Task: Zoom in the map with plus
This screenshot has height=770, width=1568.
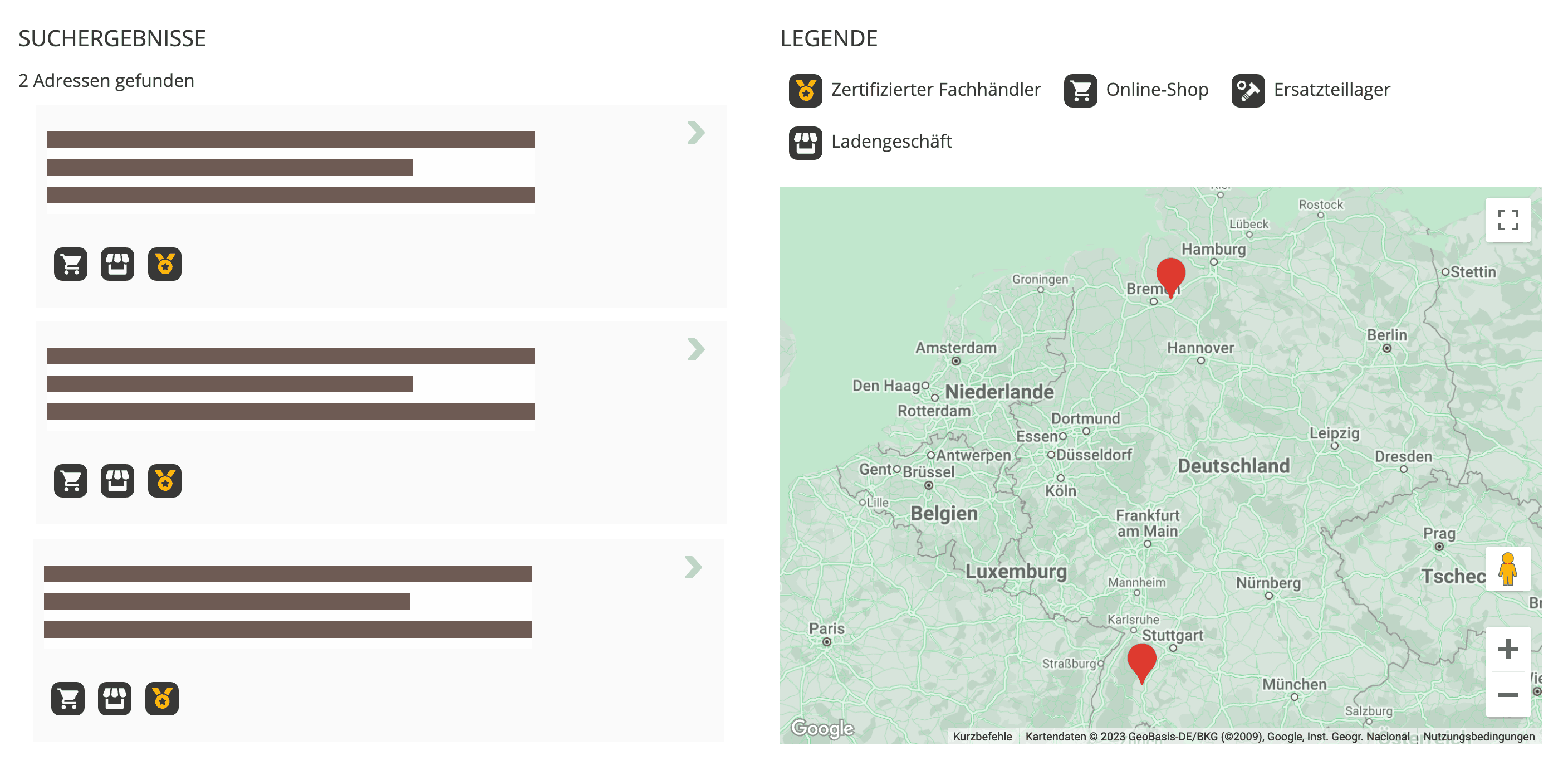Action: (x=1507, y=649)
